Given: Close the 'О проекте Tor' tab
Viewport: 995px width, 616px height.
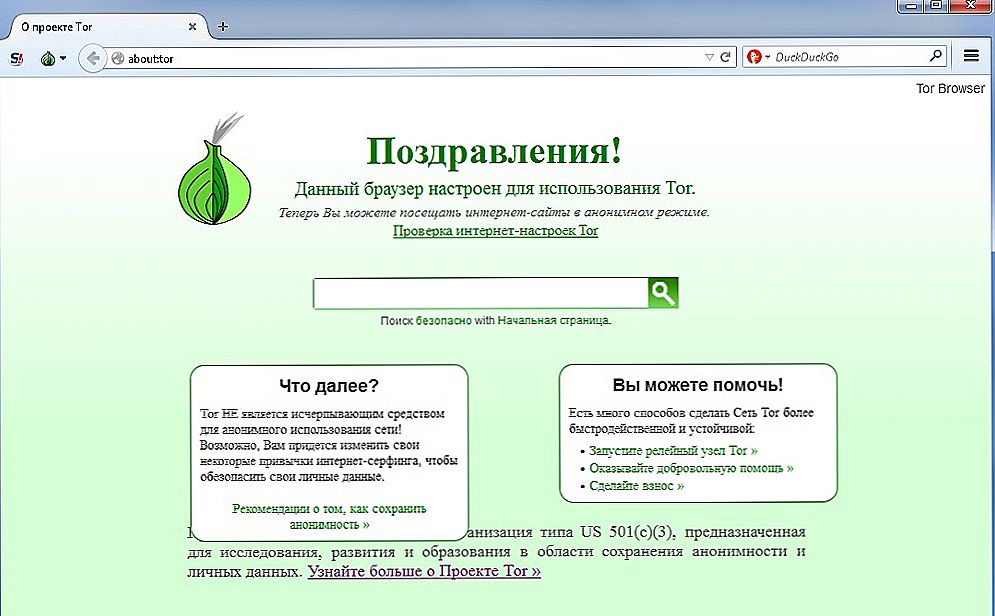Looking at the screenshot, I should click(192, 27).
